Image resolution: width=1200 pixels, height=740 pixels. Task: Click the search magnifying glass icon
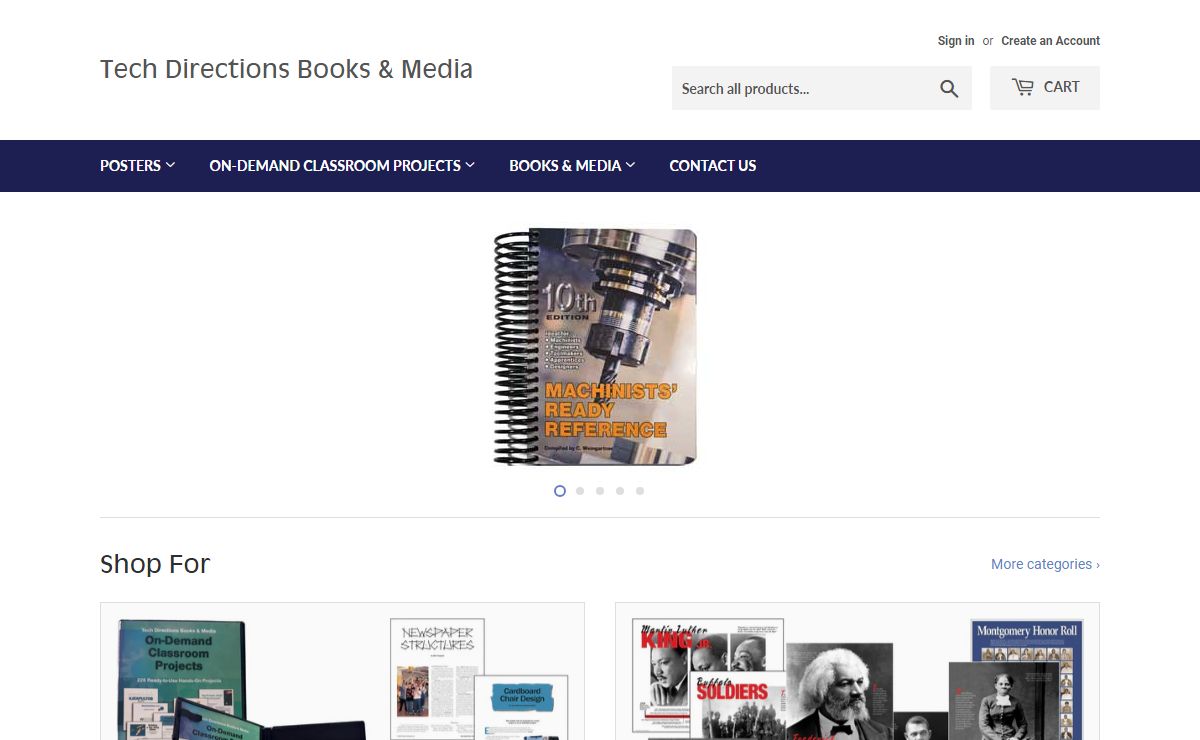[948, 89]
